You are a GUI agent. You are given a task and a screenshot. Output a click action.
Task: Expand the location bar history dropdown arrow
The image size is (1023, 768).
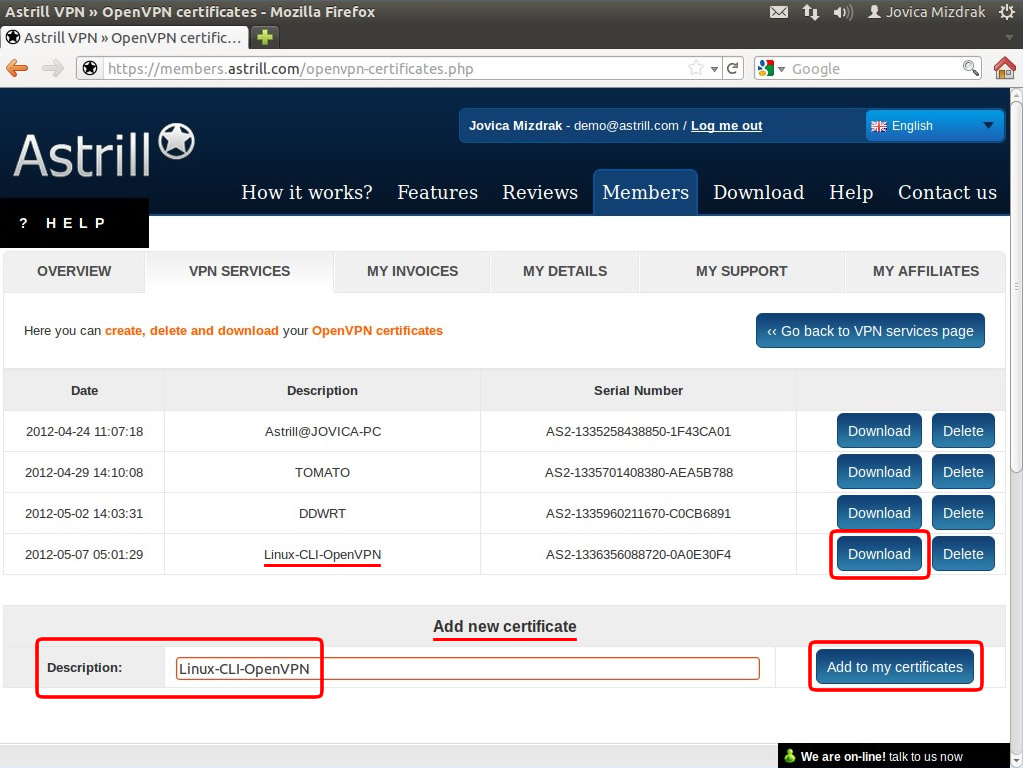coord(713,68)
